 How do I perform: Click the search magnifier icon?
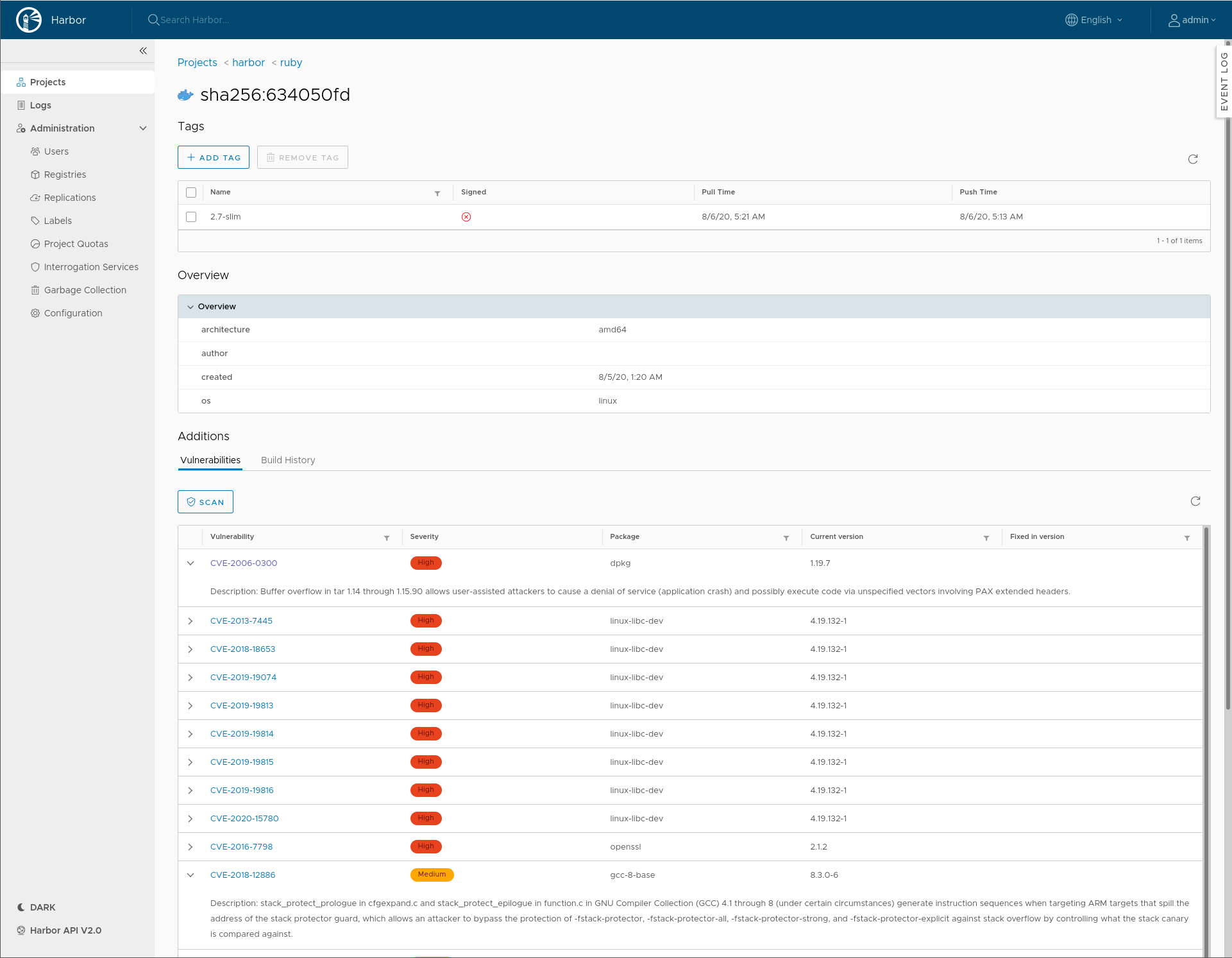click(x=153, y=20)
